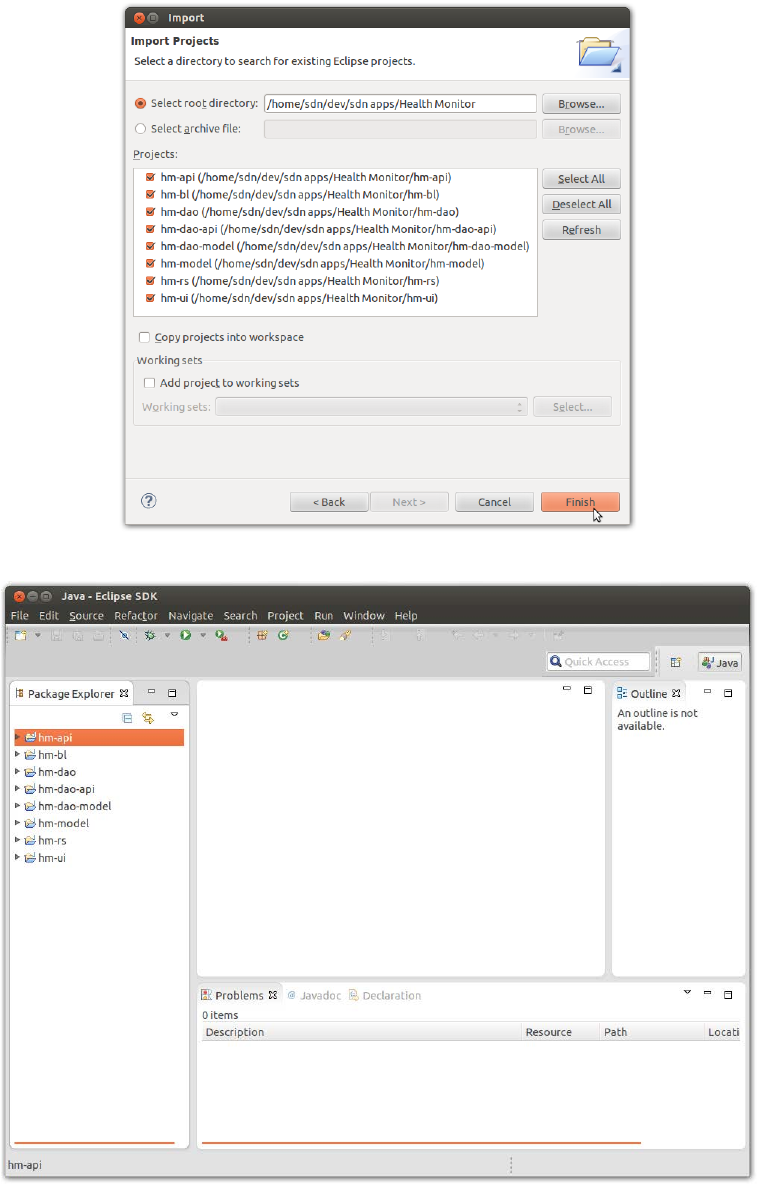Click the Refresh button

[581, 230]
